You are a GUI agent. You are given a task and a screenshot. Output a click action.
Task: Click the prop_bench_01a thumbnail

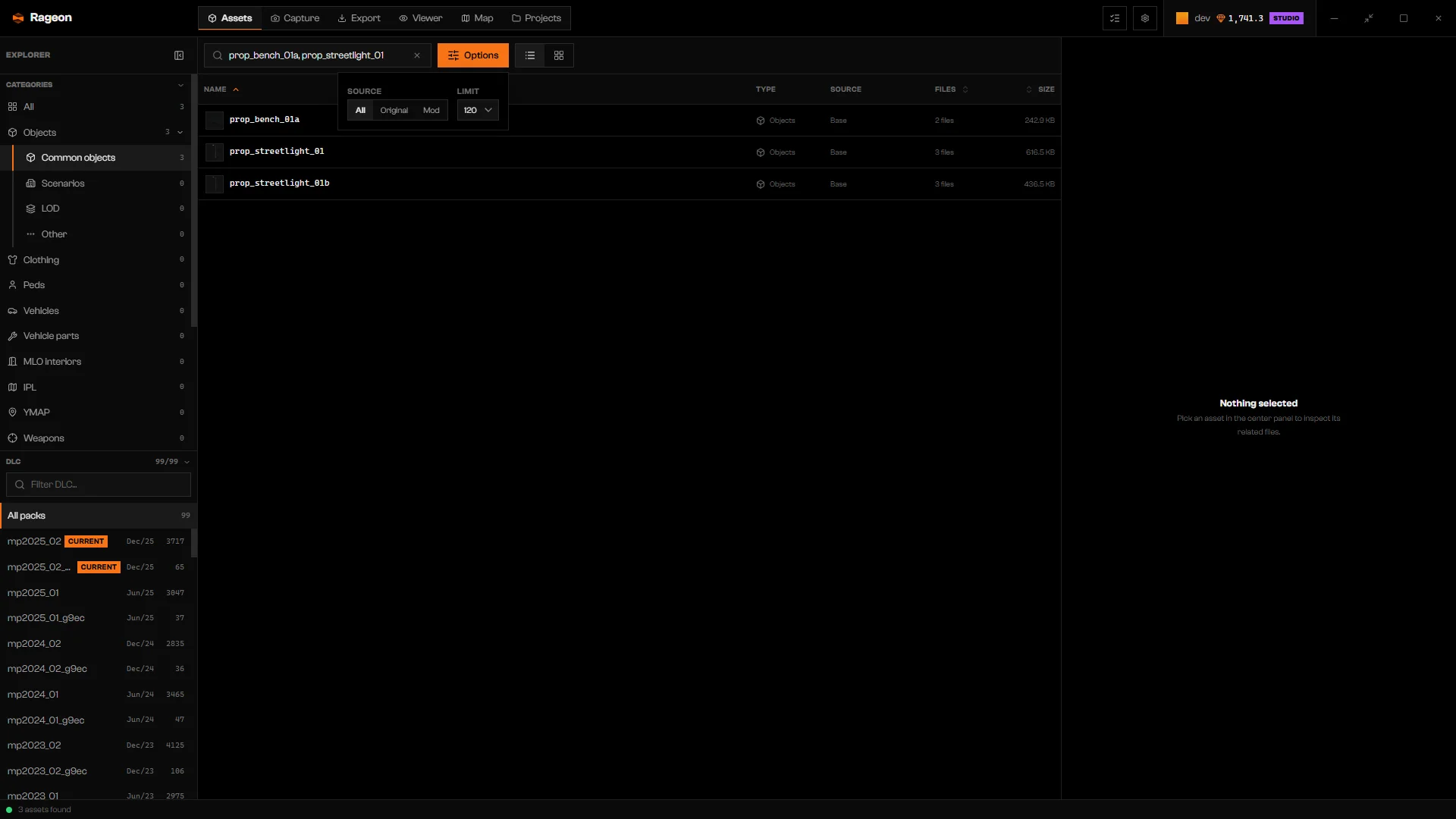pyautogui.click(x=215, y=121)
